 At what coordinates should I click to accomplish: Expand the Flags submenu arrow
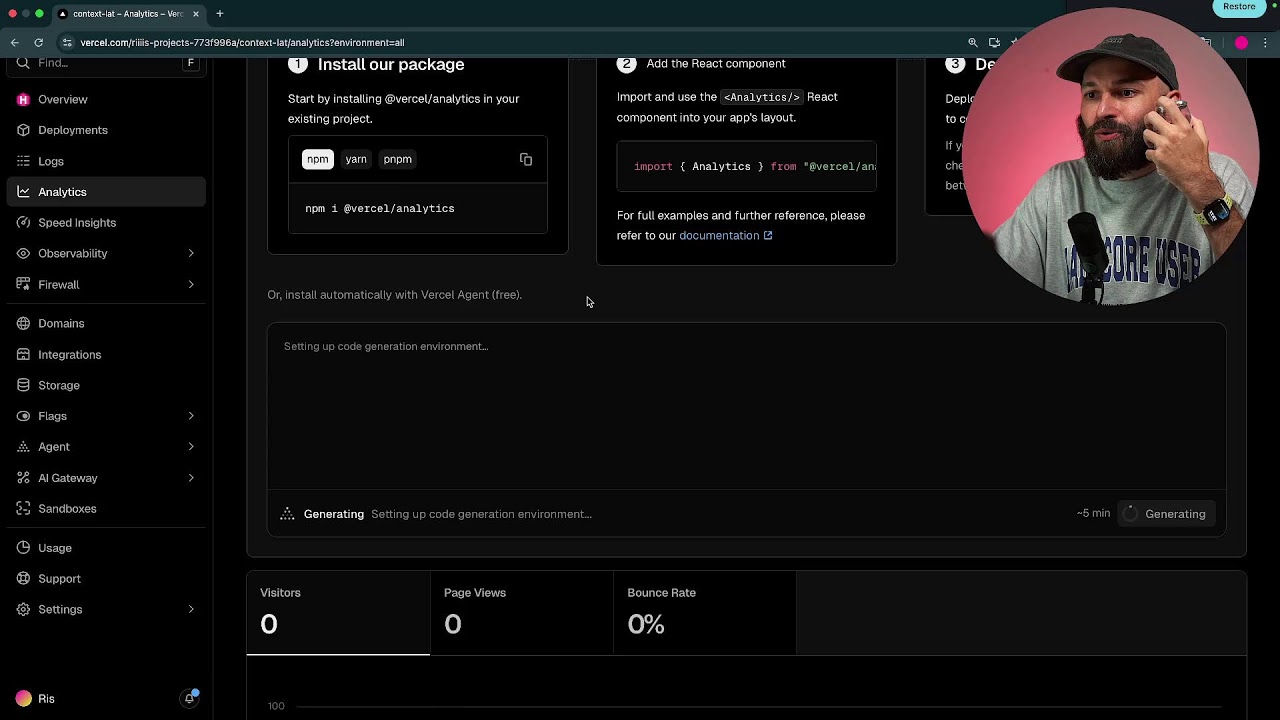(x=191, y=416)
